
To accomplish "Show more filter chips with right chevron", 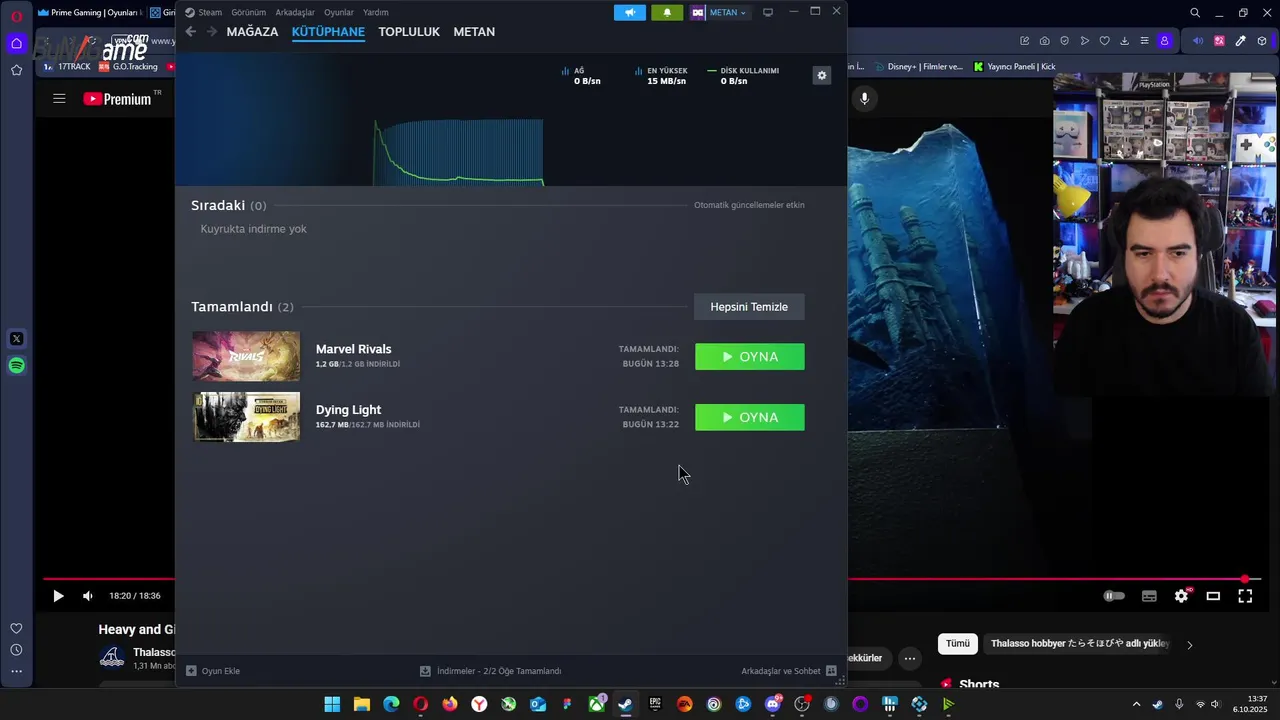I will (1189, 645).
